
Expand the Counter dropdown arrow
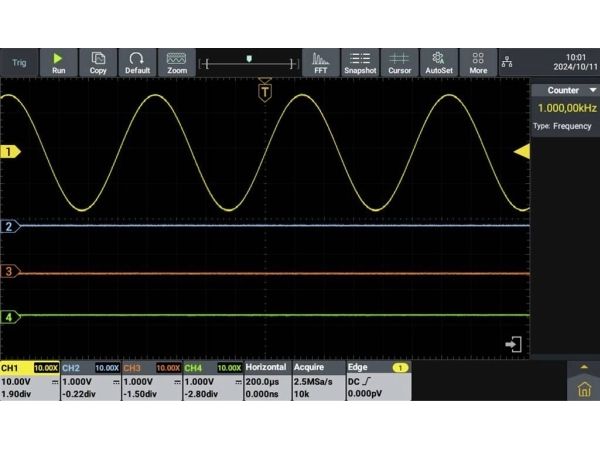click(x=593, y=90)
